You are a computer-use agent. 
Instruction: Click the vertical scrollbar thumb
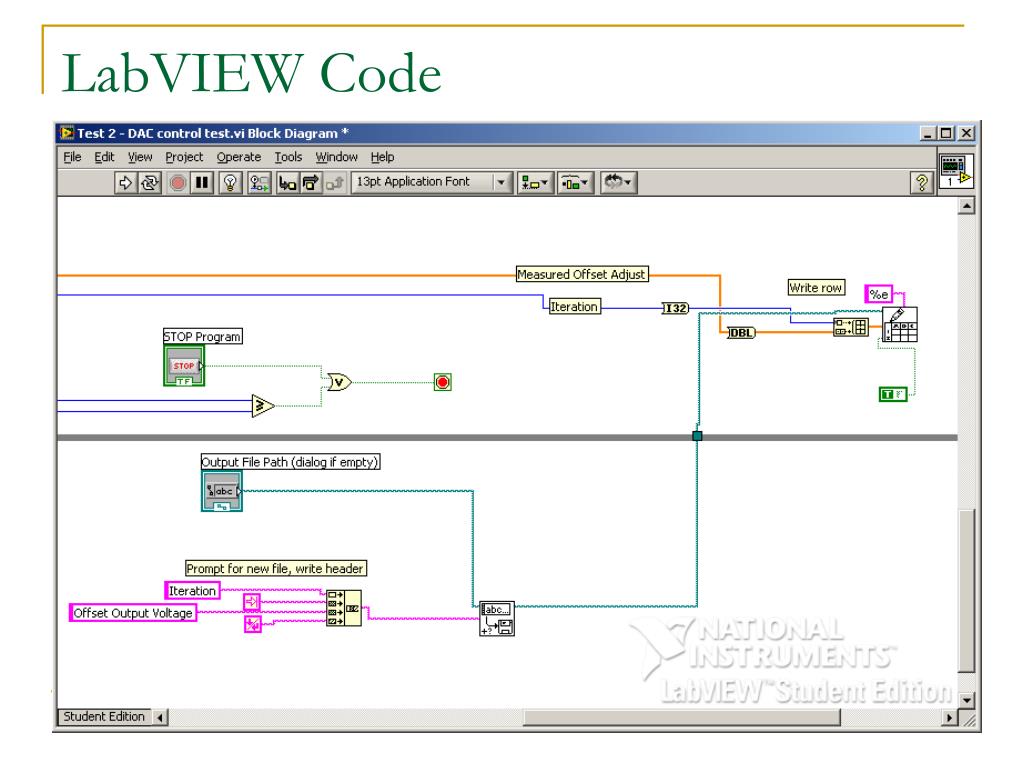[967, 591]
